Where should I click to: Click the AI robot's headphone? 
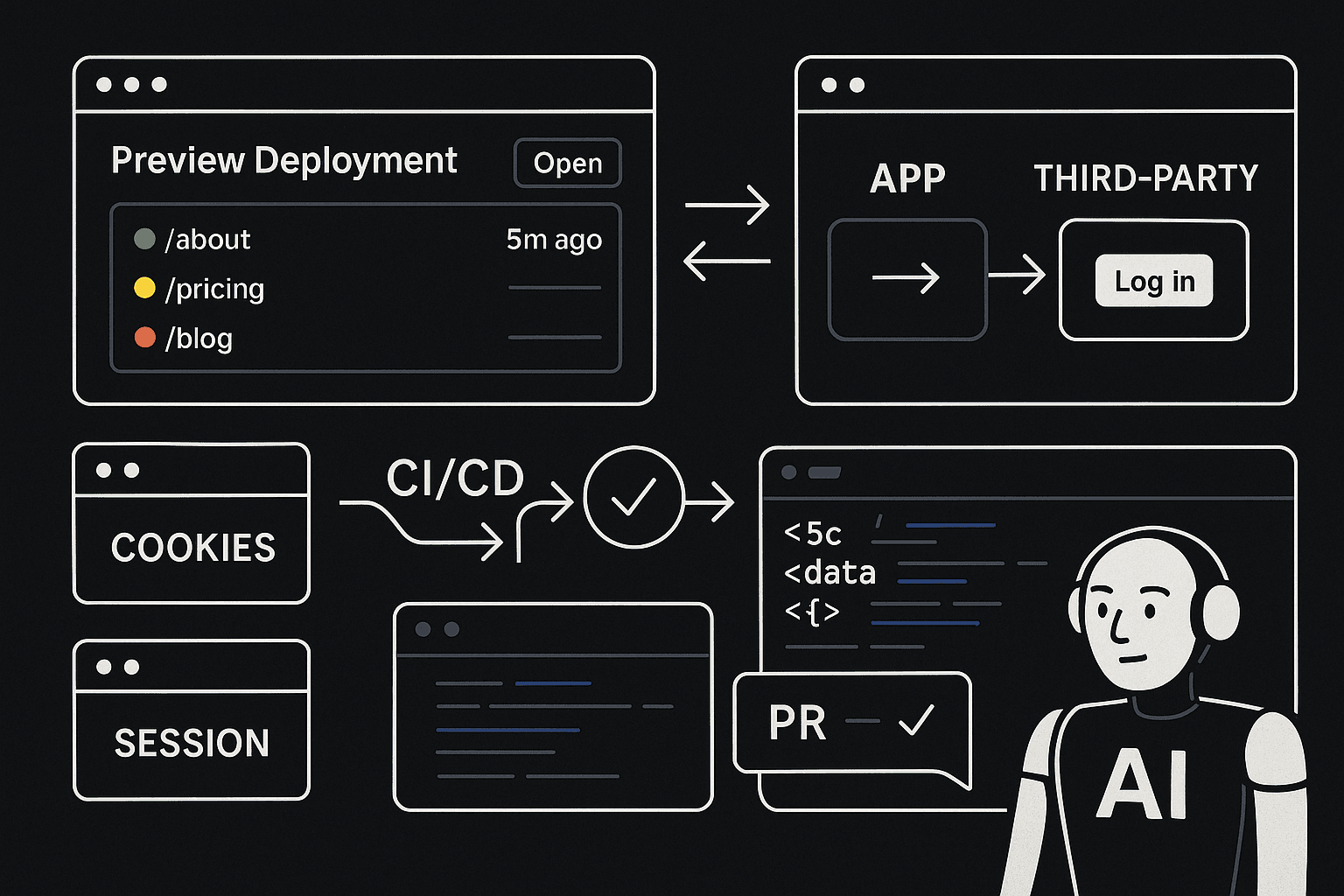point(1220,611)
